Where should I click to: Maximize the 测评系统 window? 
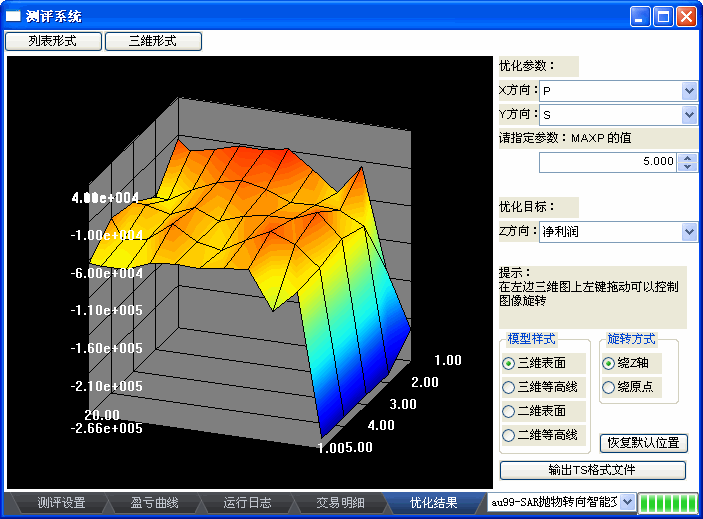(663, 17)
